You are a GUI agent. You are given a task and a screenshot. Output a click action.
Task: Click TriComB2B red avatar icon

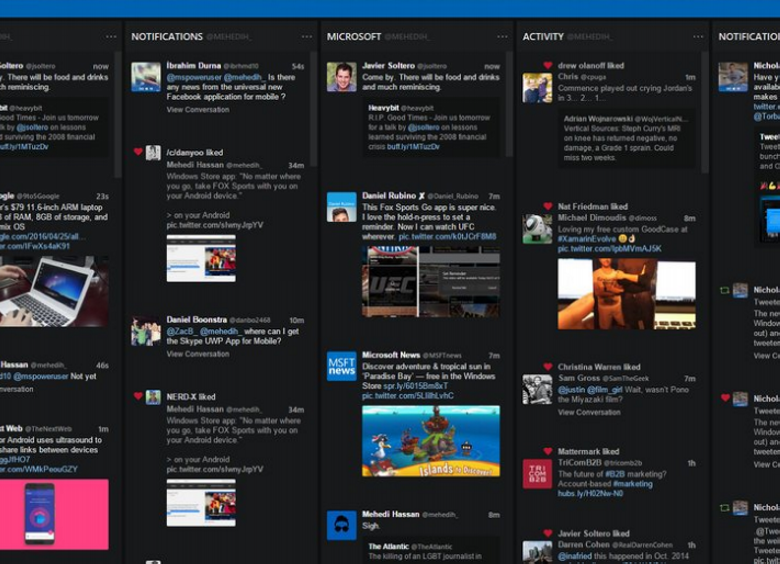click(537, 474)
